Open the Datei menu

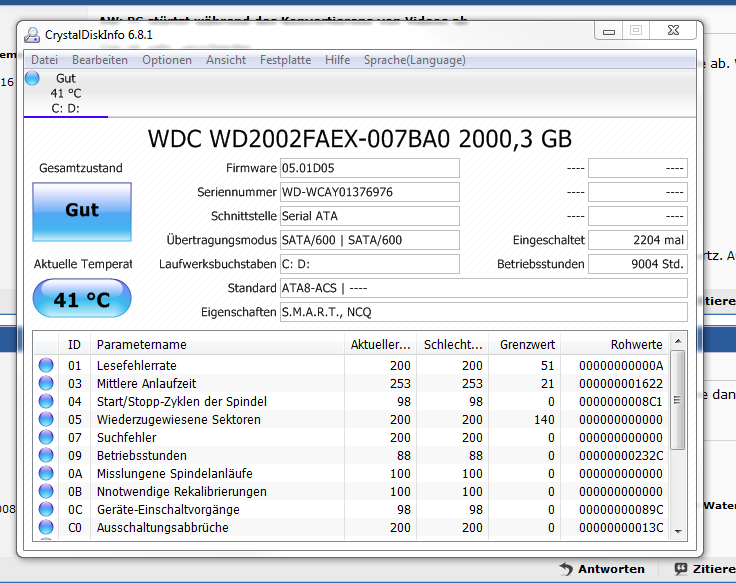pyautogui.click(x=45, y=60)
